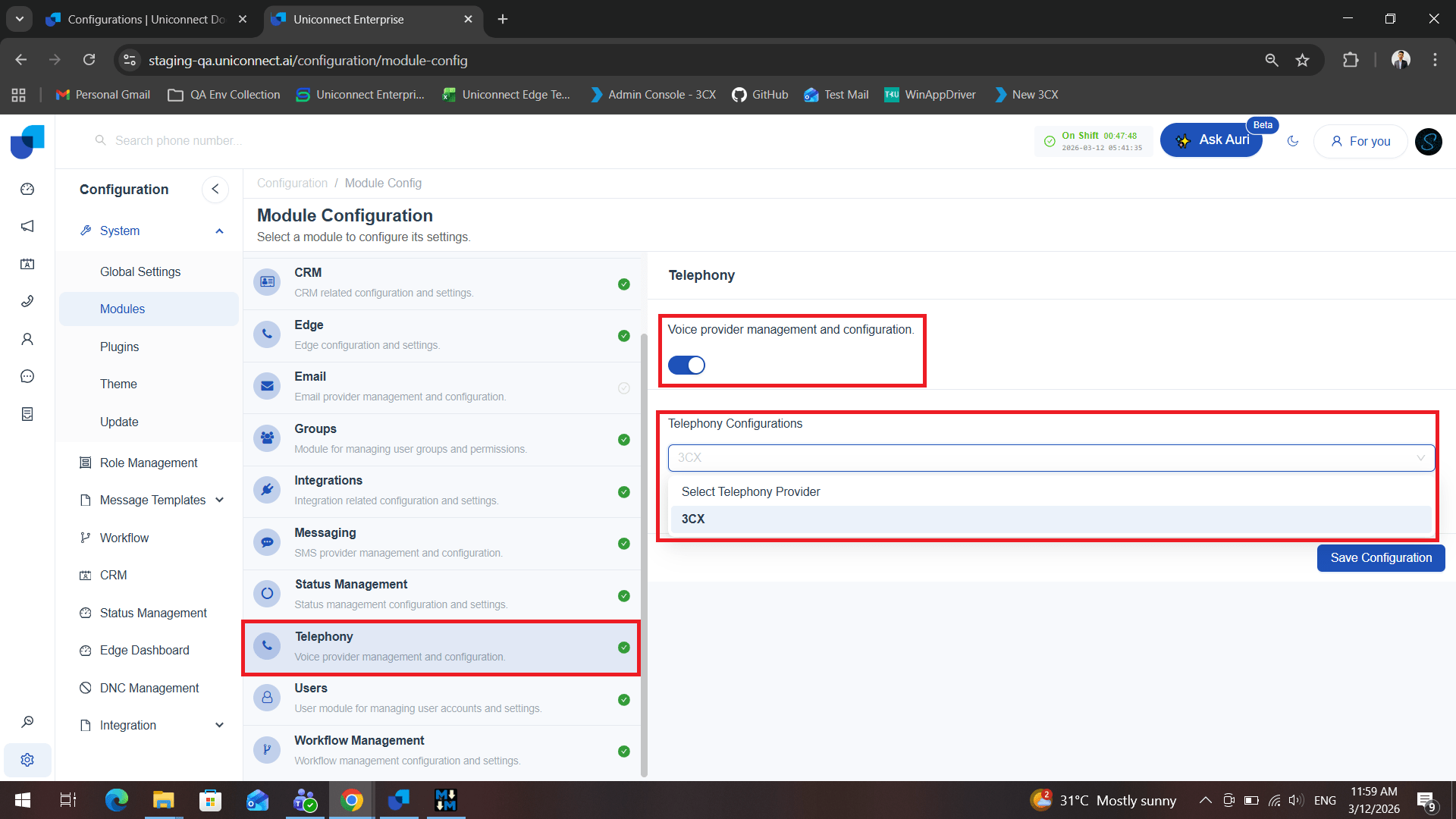This screenshot has width=1456, height=819.
Task: Click the Email module envelope icon
Action: tap(267, 386)
